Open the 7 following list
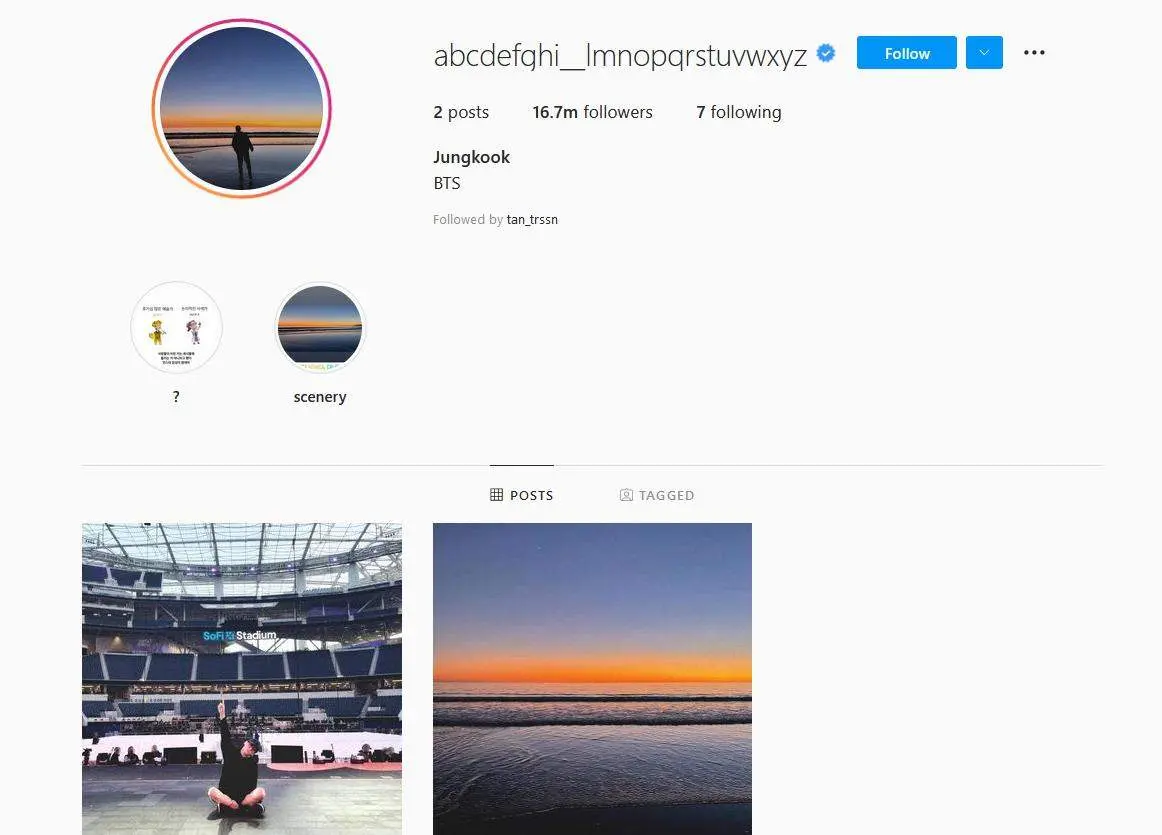 coord(739,113)
